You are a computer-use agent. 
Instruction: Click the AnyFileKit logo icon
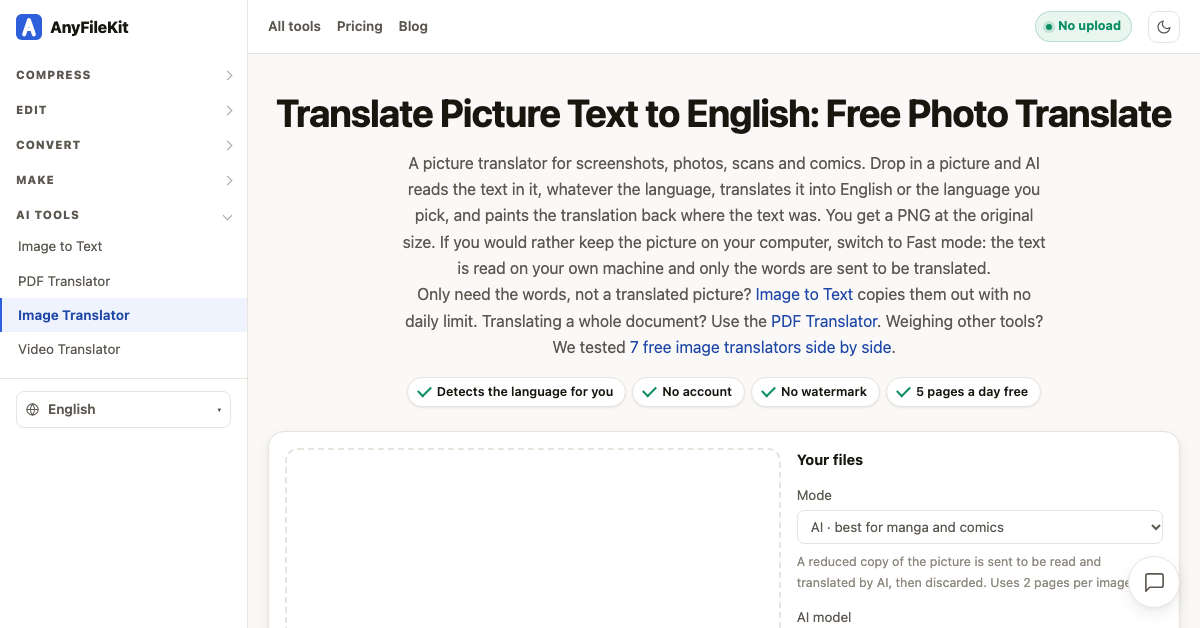tap(29, 27)
